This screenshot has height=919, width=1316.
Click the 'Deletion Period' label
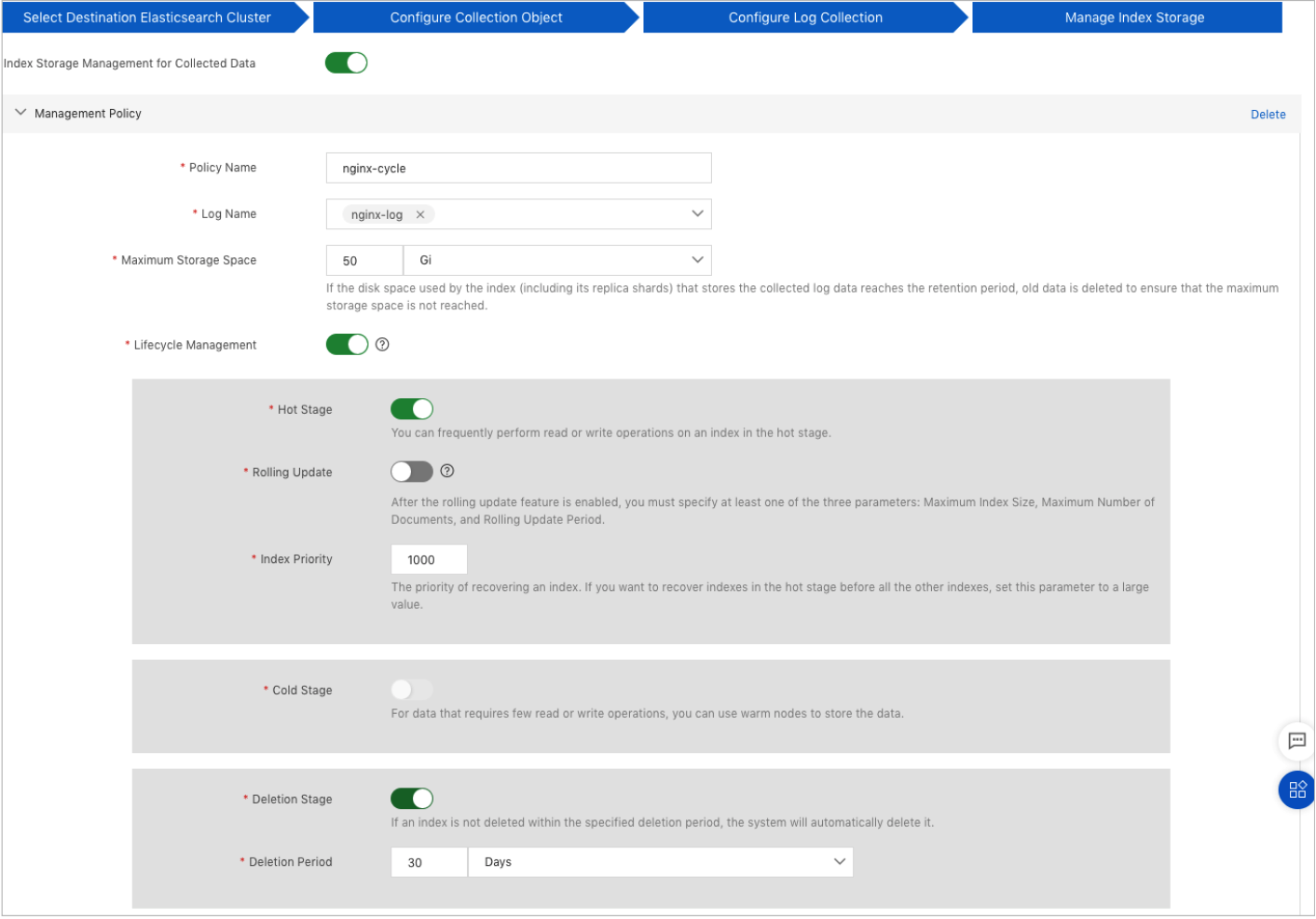coord(291,862)
